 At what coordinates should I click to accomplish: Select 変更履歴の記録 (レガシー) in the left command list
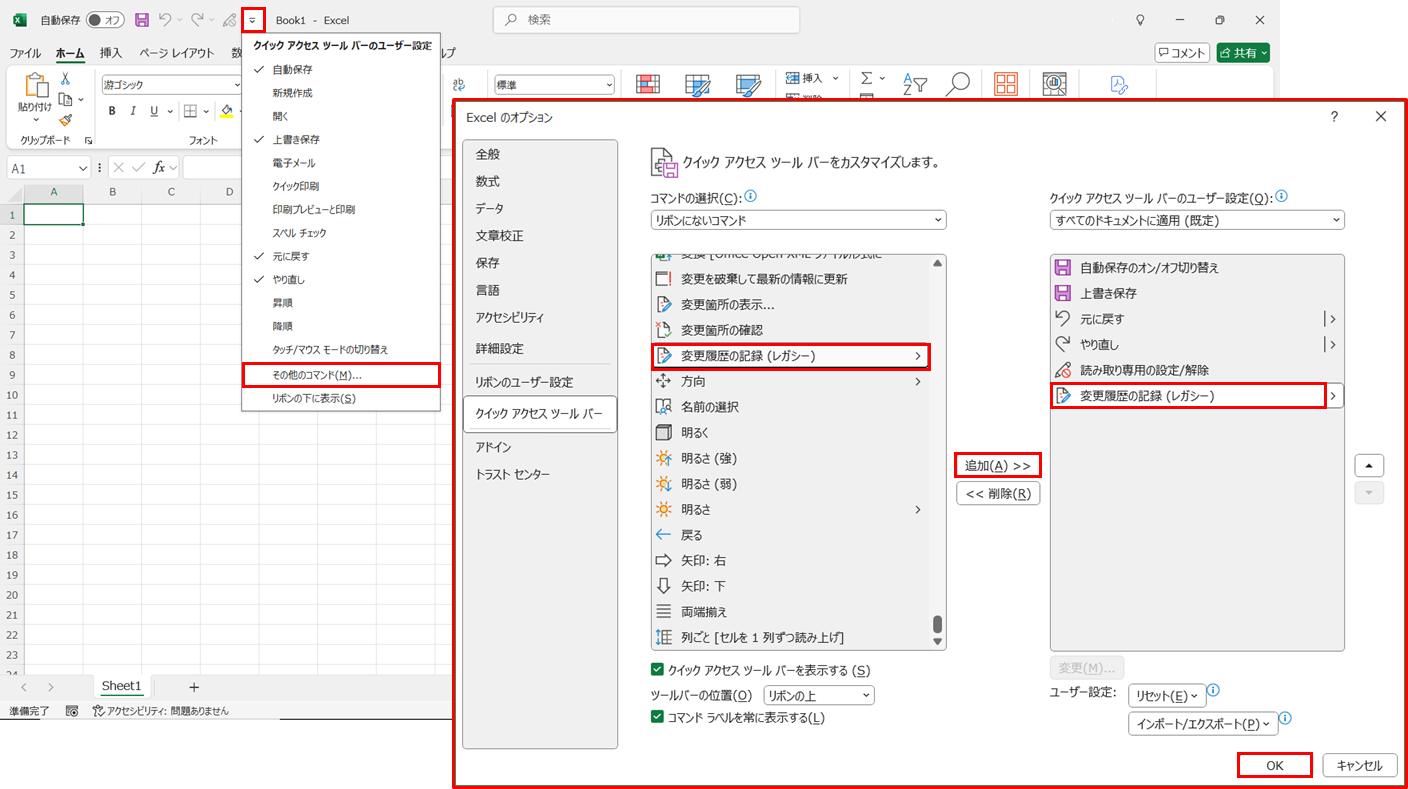(790, 356)
